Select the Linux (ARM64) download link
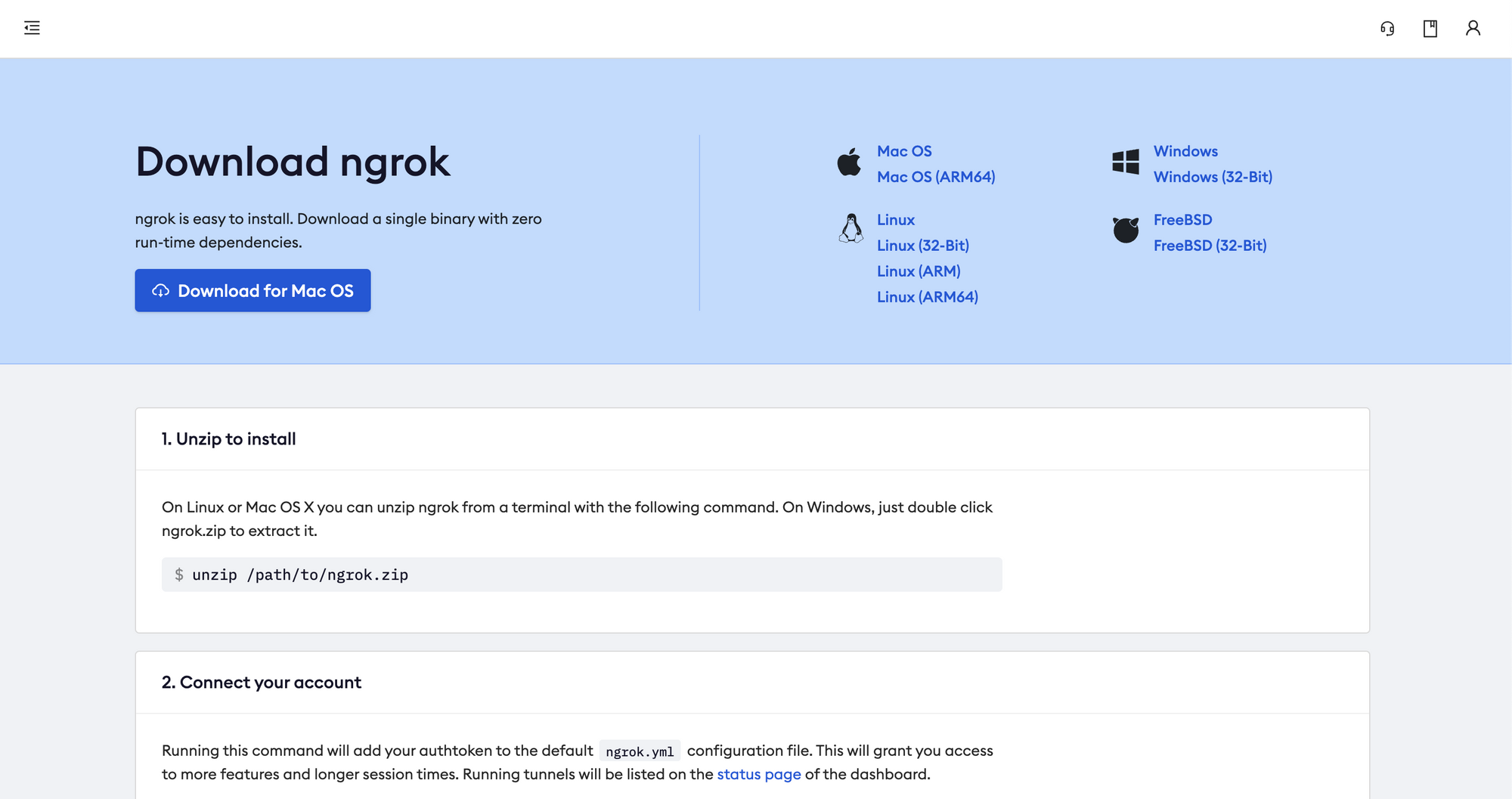This screenshot has width=1512, height=799. (x=928, y=297)
